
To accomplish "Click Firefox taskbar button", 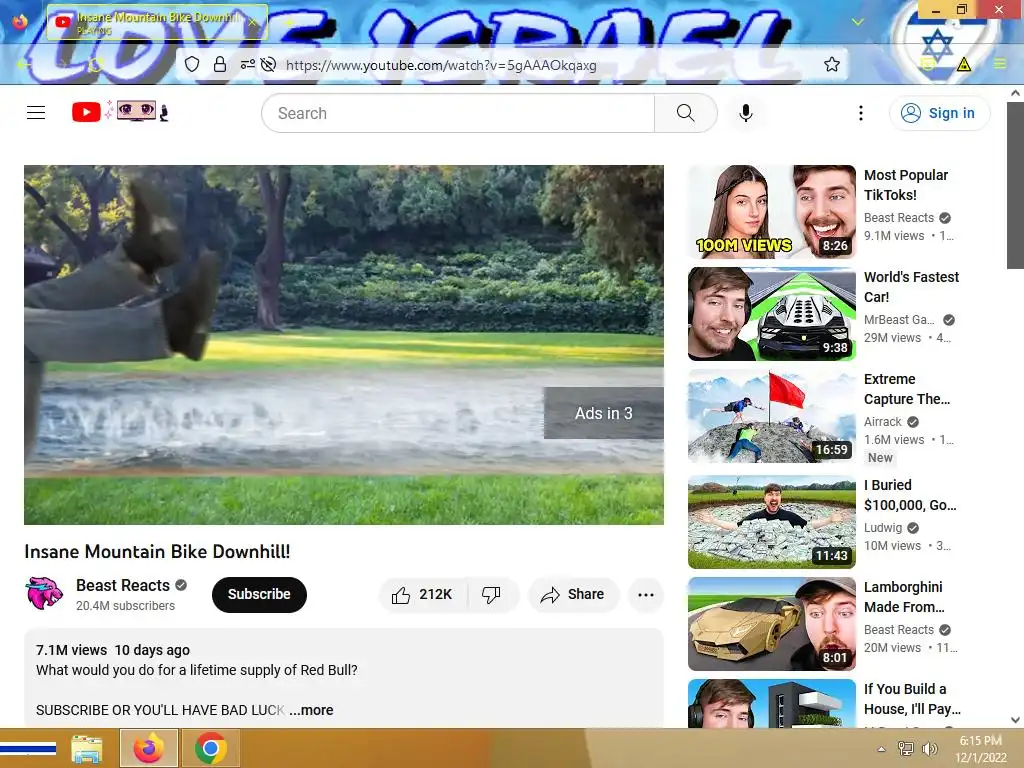I will tap(149, 748).
